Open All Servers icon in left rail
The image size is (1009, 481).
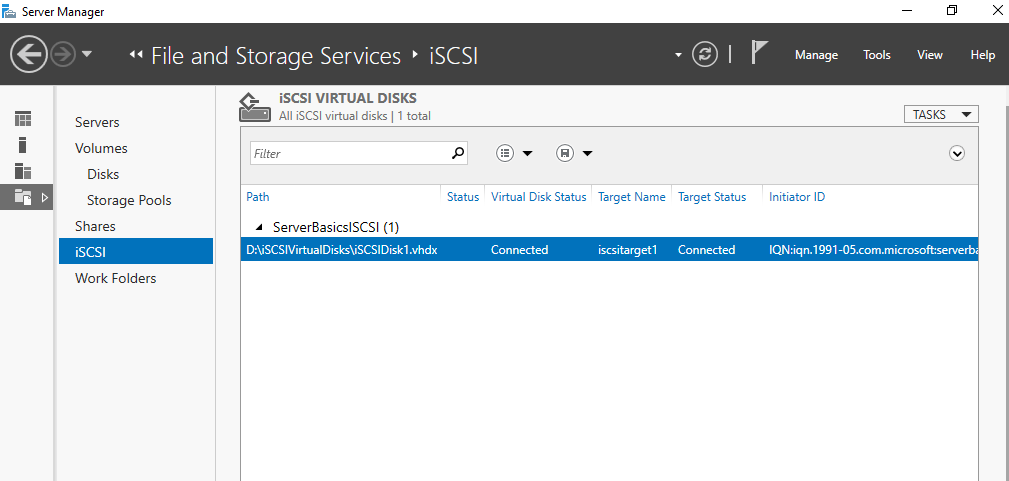[23, 171]
